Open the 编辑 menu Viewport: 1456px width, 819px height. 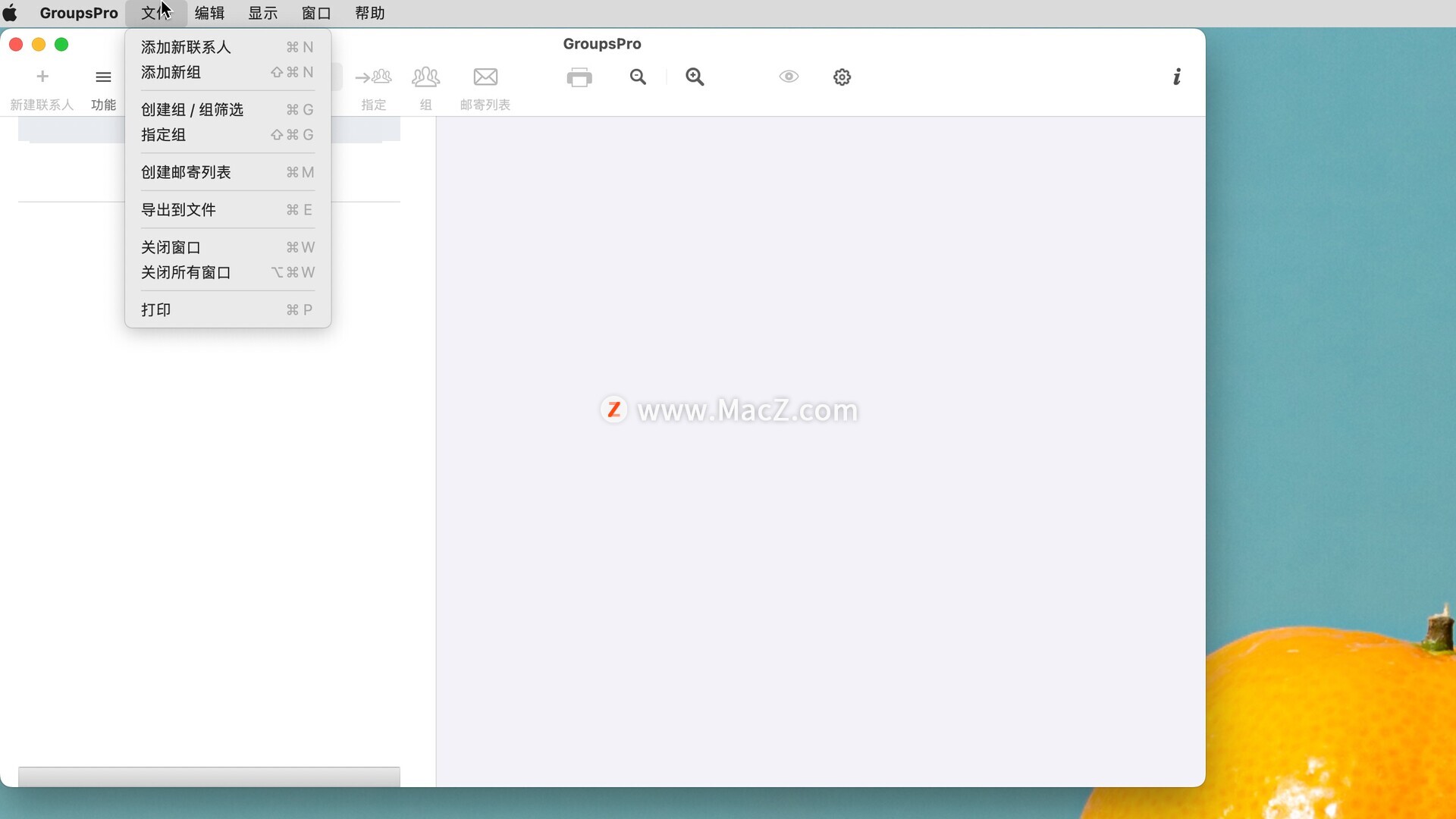[210, 13]
